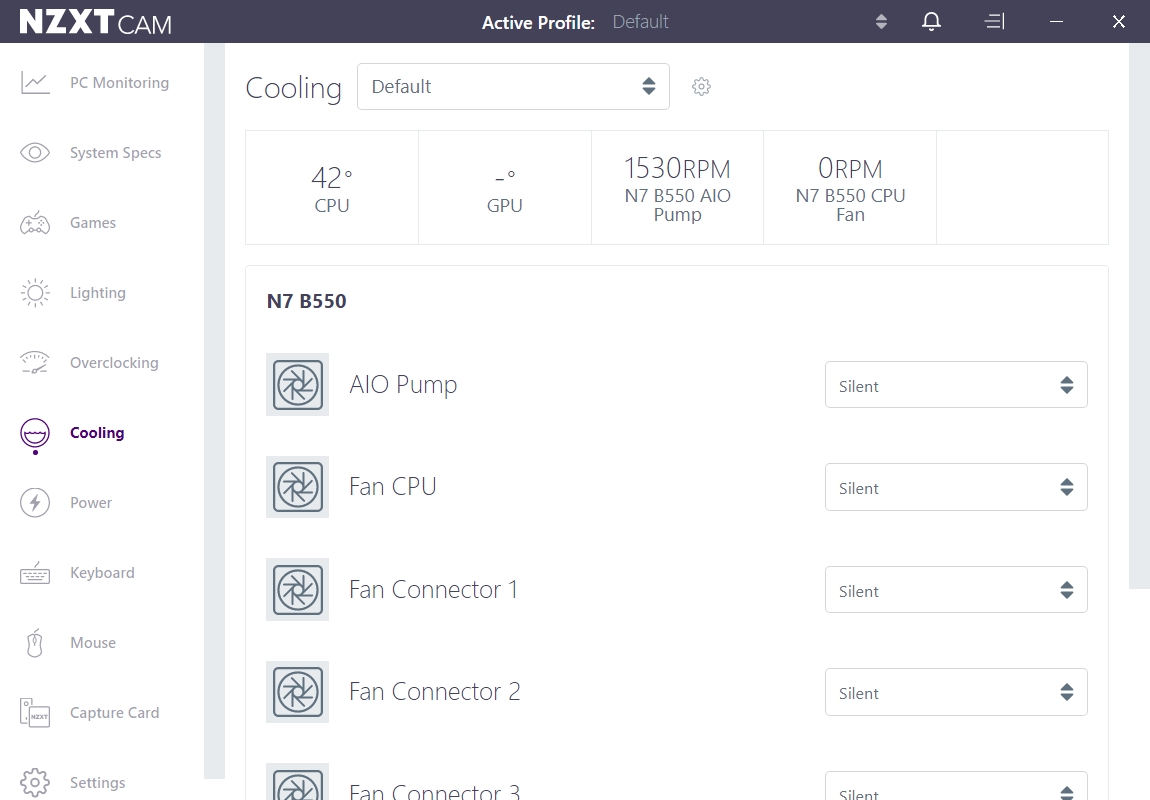The image size is (1150, 800).
Task: Open the Settings page label
Action: 98,782
